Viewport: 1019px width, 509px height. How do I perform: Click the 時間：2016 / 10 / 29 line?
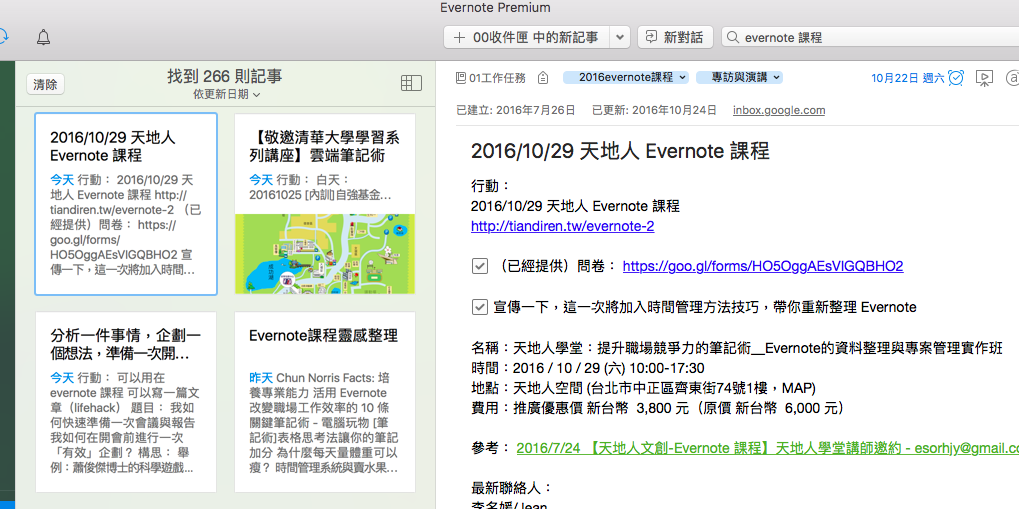tap(588, 369)
